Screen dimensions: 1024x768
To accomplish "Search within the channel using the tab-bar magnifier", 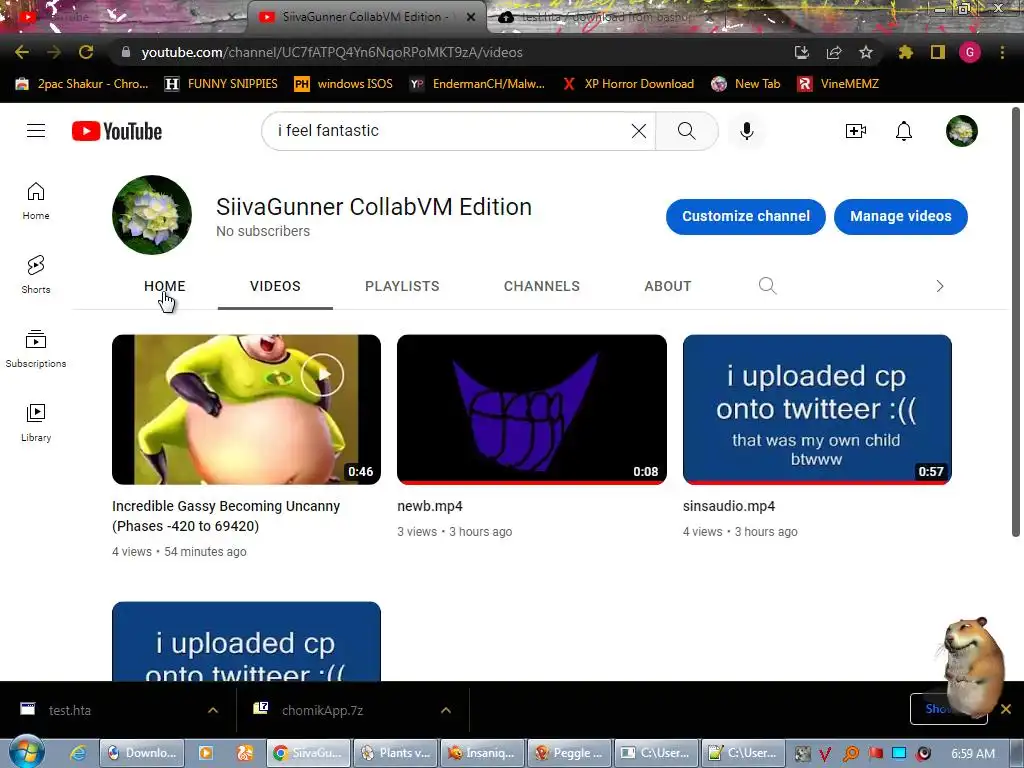I will click(x=767, y=286).
